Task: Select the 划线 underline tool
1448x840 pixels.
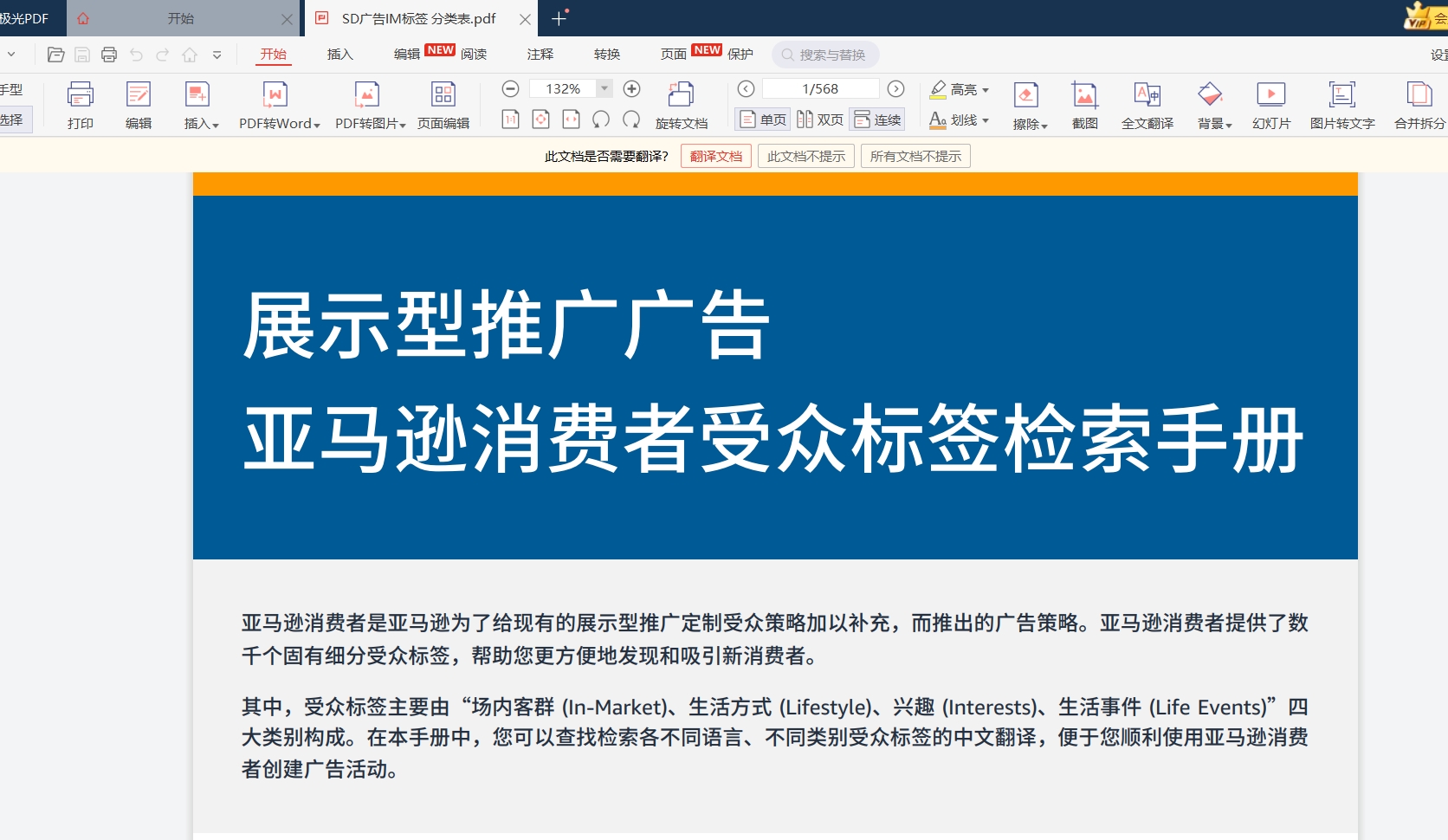Action: [x=953, y=120]
